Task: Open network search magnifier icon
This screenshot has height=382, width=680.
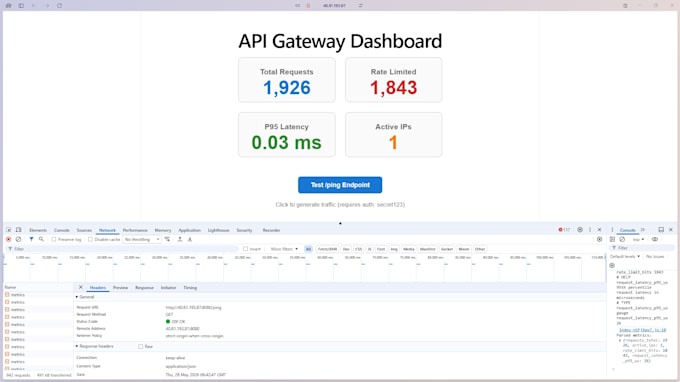Action: tap(41, 239)
